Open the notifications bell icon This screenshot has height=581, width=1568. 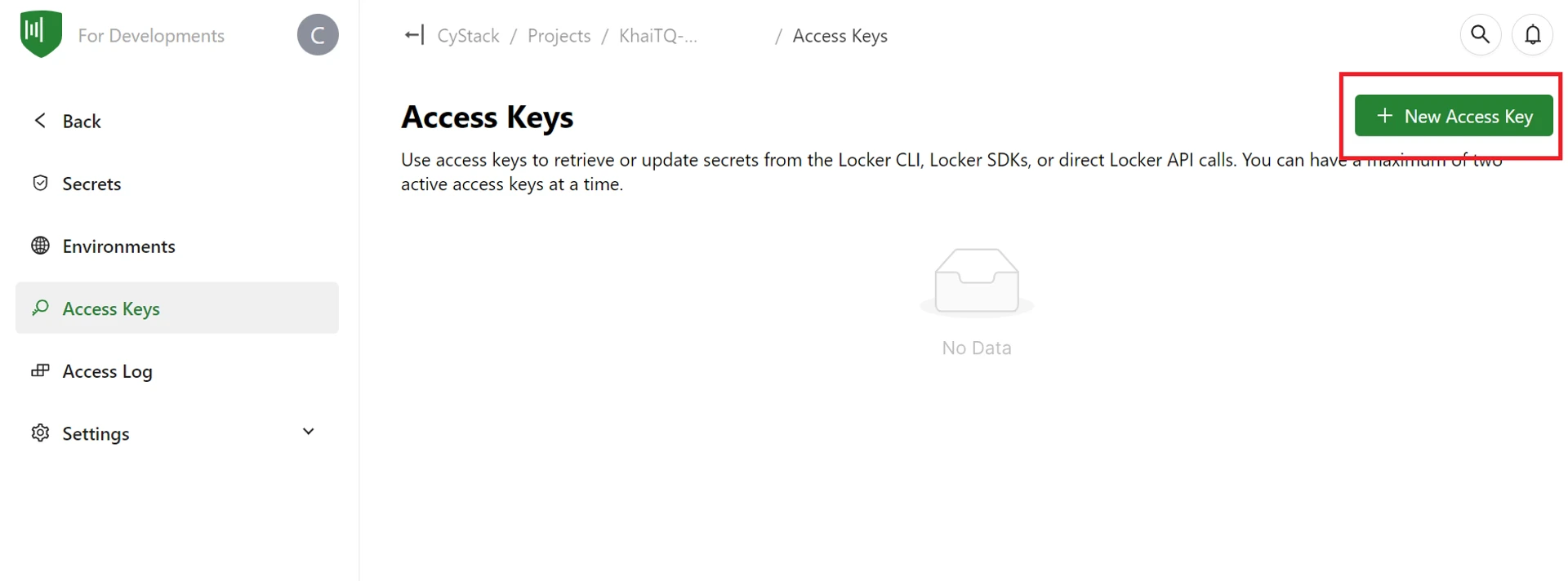1533,33
